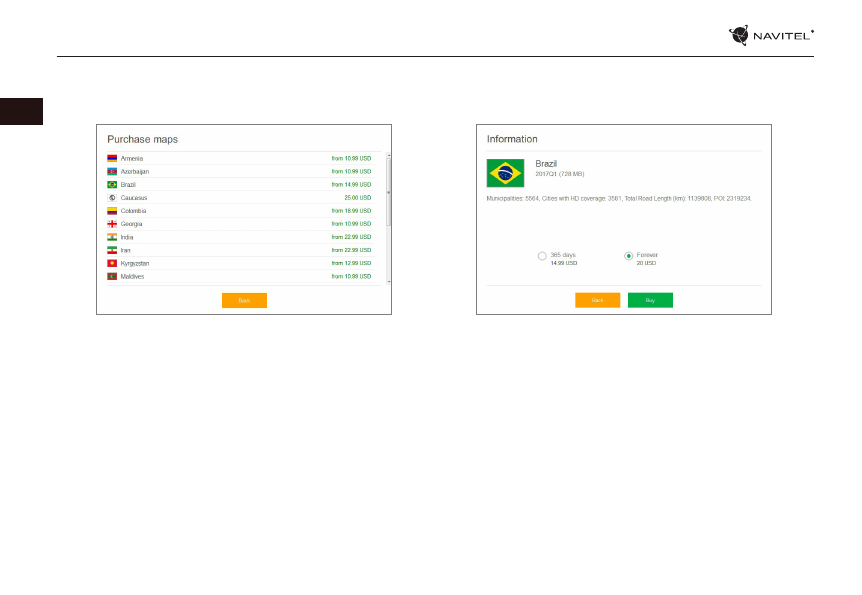Screen dimensions: 862x595
Task: Go Back from the Information dialog
Action: 597,300
